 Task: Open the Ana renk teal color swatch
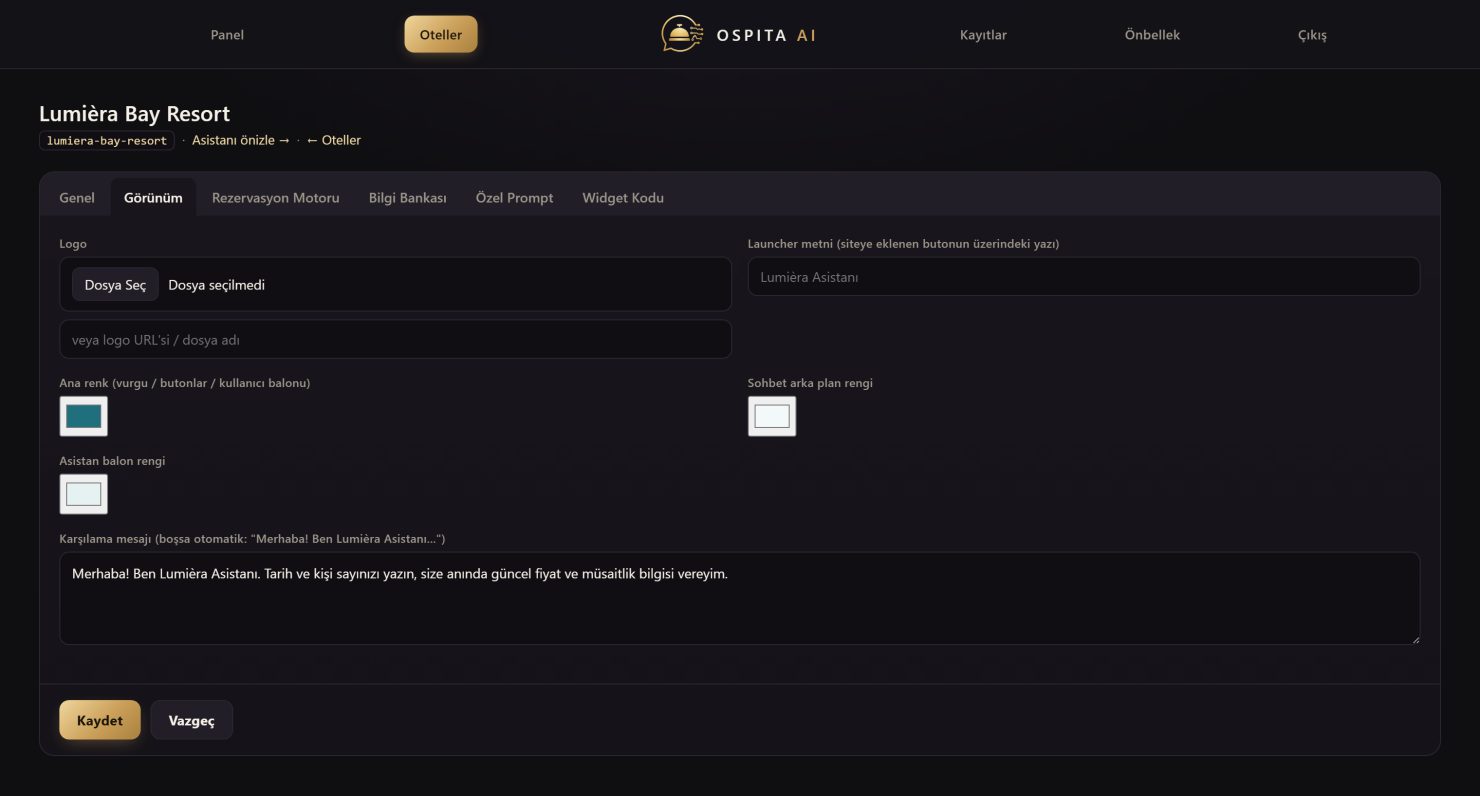point(84,416)
